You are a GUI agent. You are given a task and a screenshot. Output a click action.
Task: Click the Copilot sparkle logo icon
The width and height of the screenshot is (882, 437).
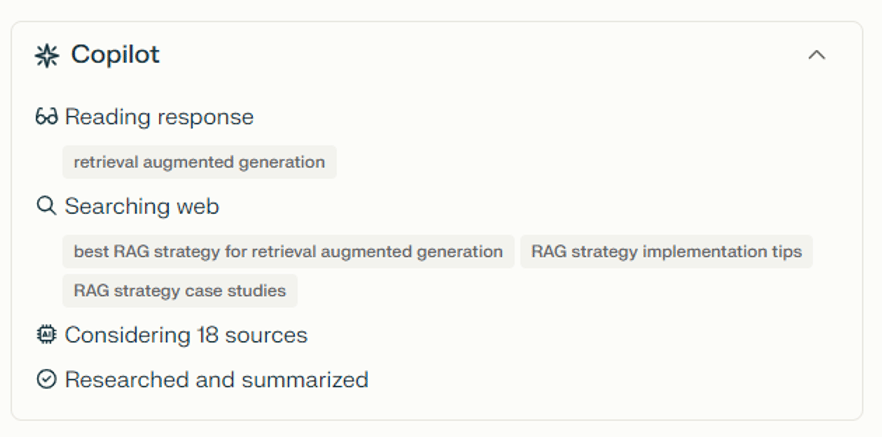pos(47,55)
